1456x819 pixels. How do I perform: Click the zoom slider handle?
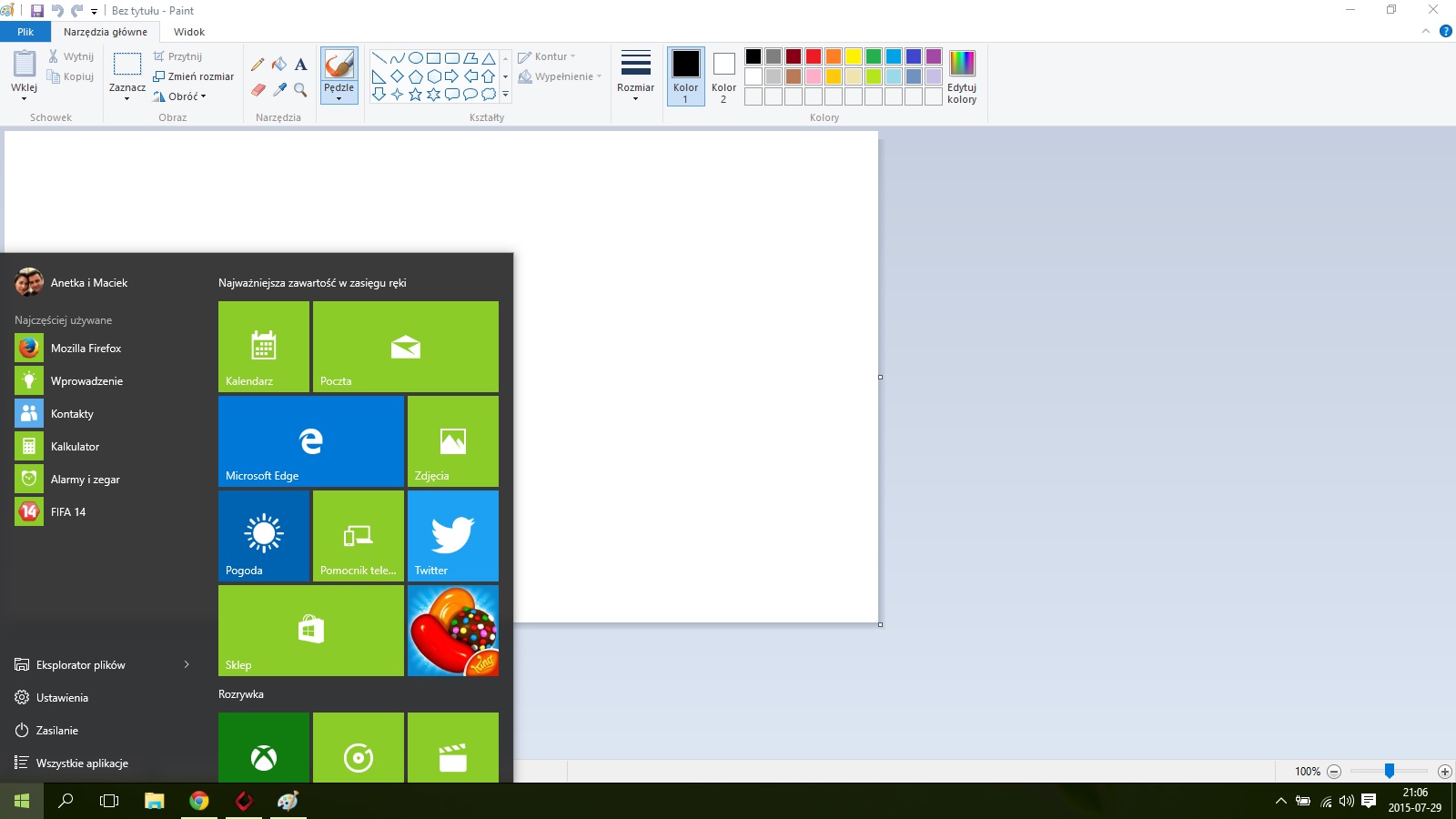coord(1390,771)
